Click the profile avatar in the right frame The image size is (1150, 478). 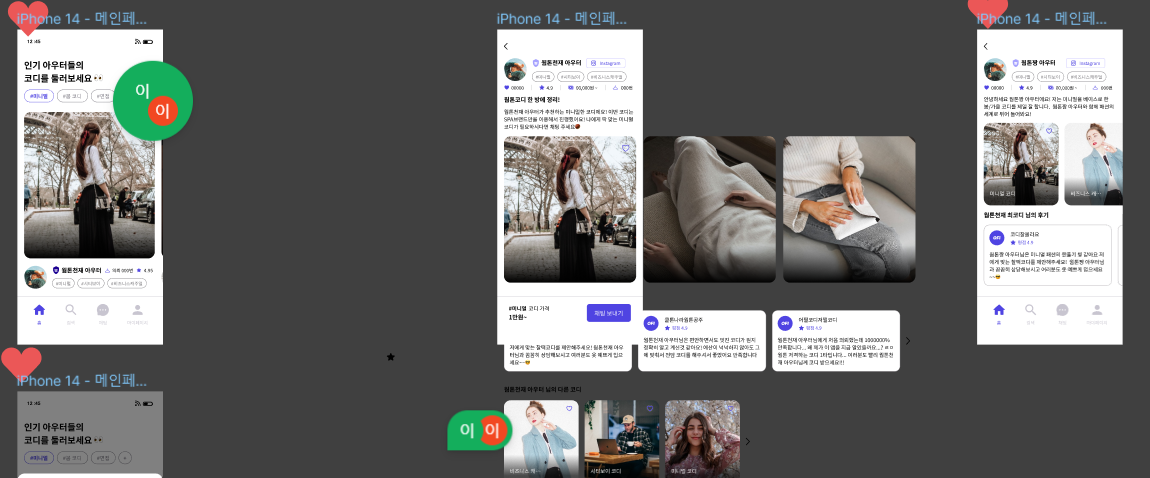coord(995,70)
